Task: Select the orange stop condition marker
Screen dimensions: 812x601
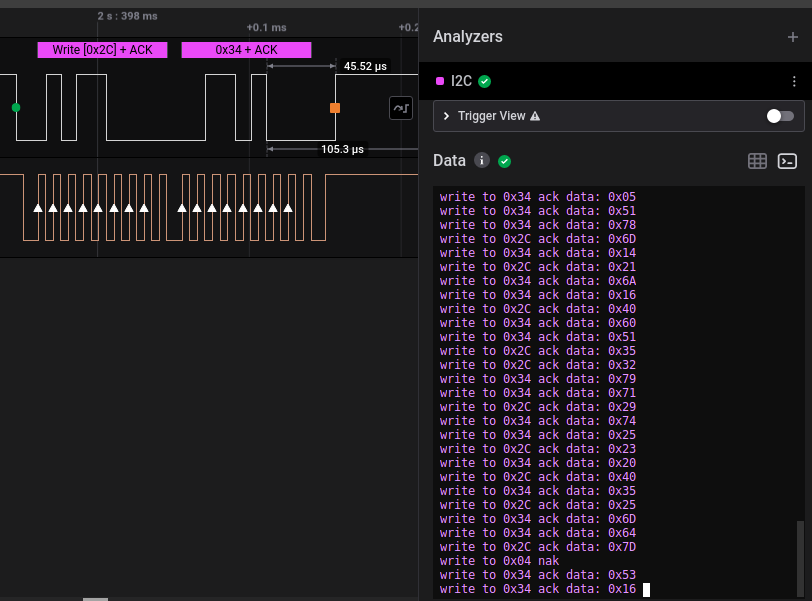Action: click(335, 108)
